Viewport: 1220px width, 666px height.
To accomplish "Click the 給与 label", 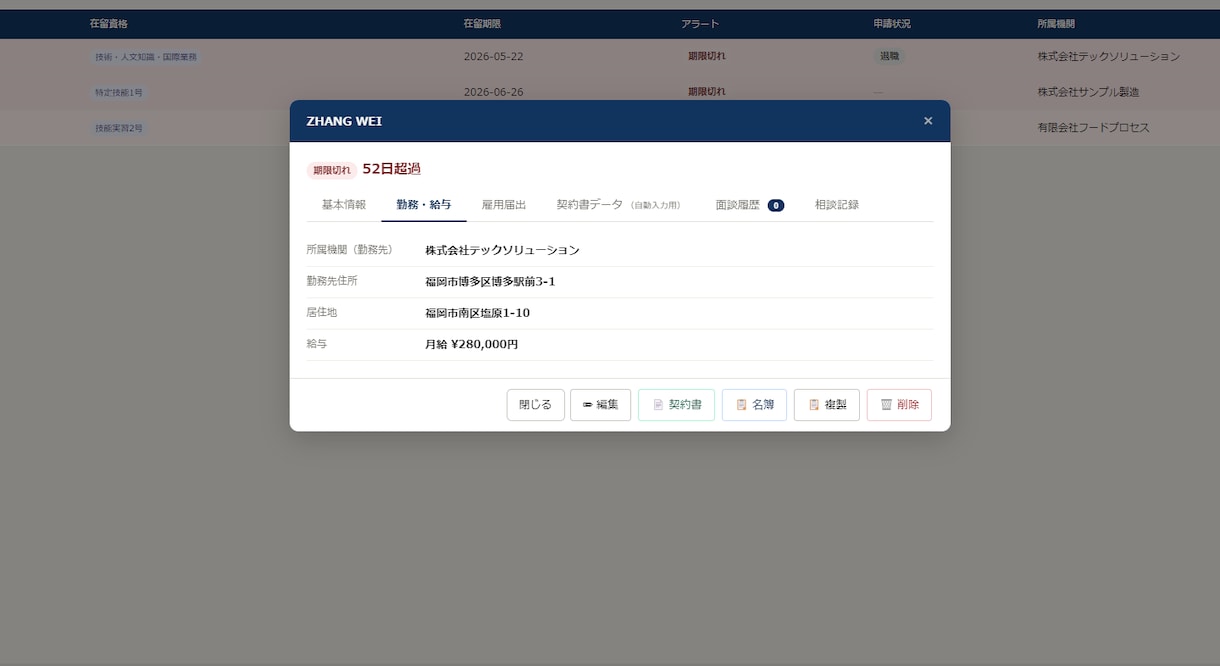I will point(317,343).
